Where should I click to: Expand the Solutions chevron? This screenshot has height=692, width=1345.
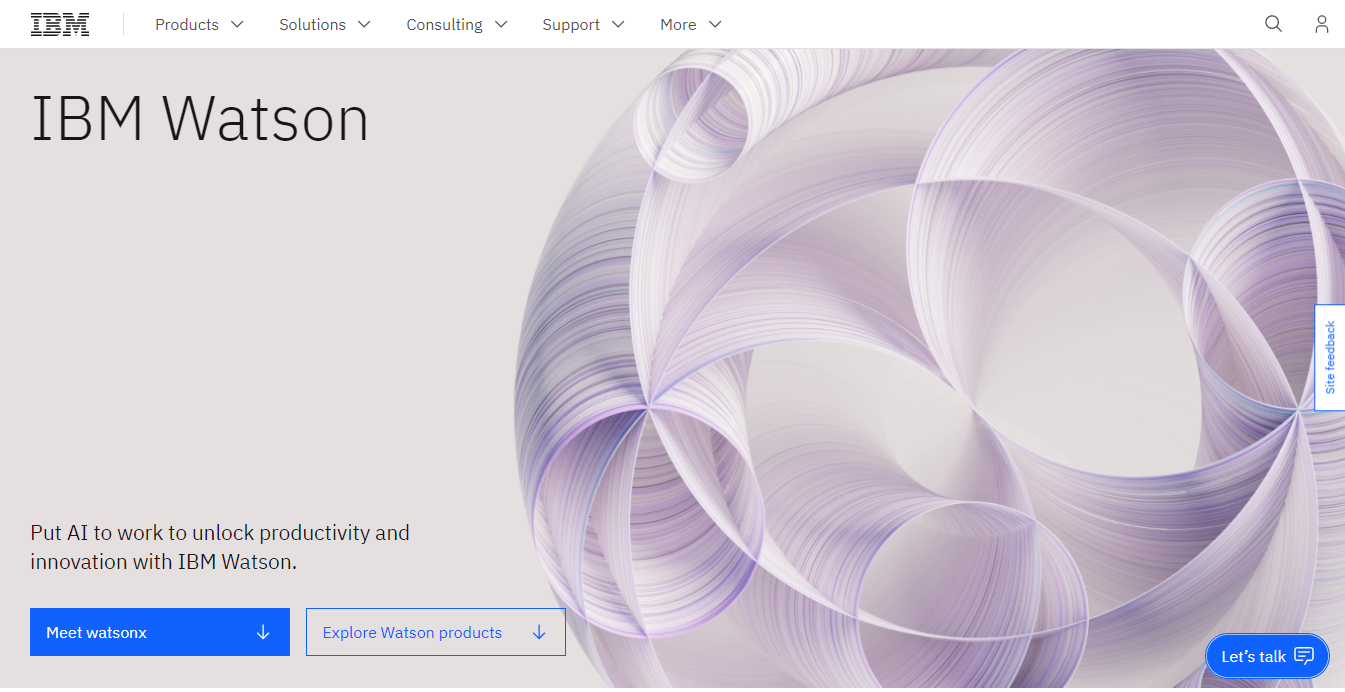[364, 24]
